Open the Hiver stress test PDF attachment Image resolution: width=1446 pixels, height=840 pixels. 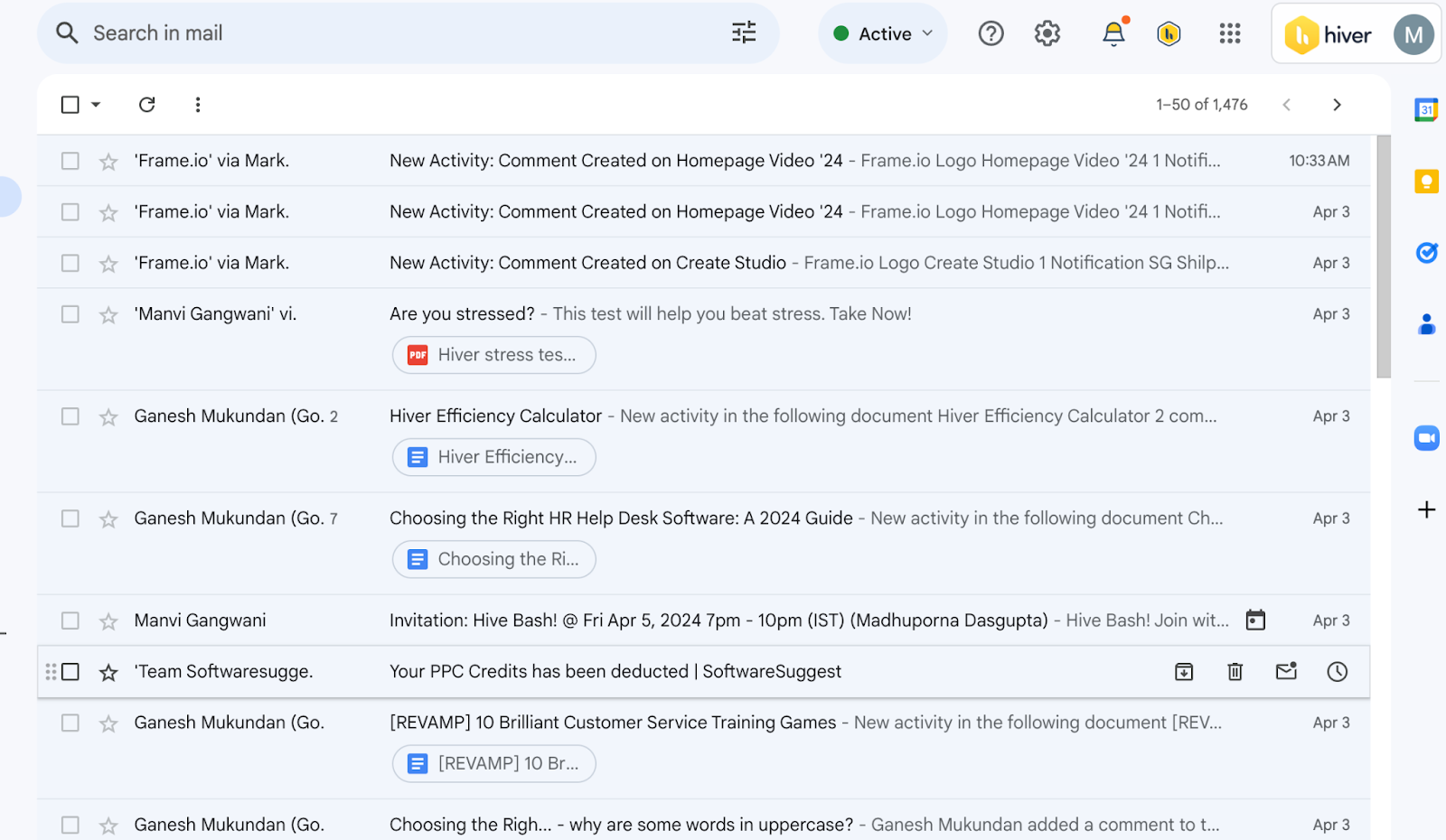coord(493,355)
